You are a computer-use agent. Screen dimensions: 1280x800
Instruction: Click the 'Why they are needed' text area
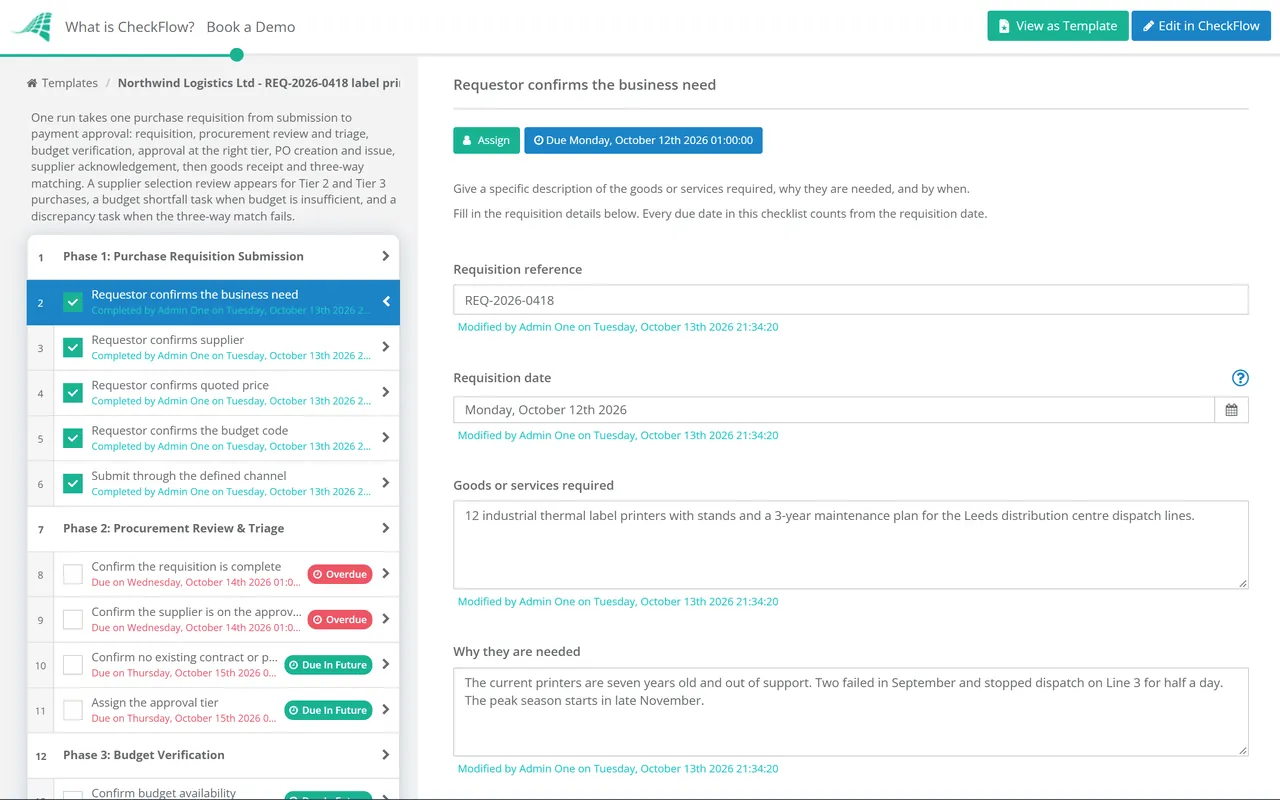coord(851,712)
